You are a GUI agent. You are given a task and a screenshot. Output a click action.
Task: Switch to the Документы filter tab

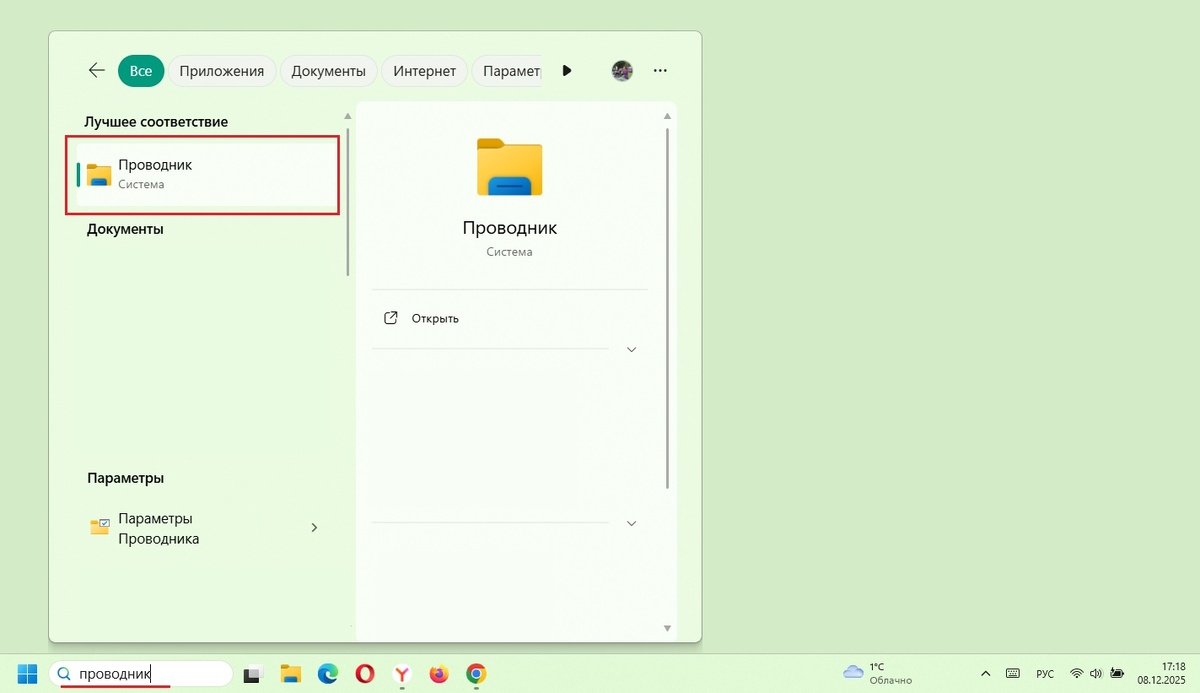tap(329, 71)
